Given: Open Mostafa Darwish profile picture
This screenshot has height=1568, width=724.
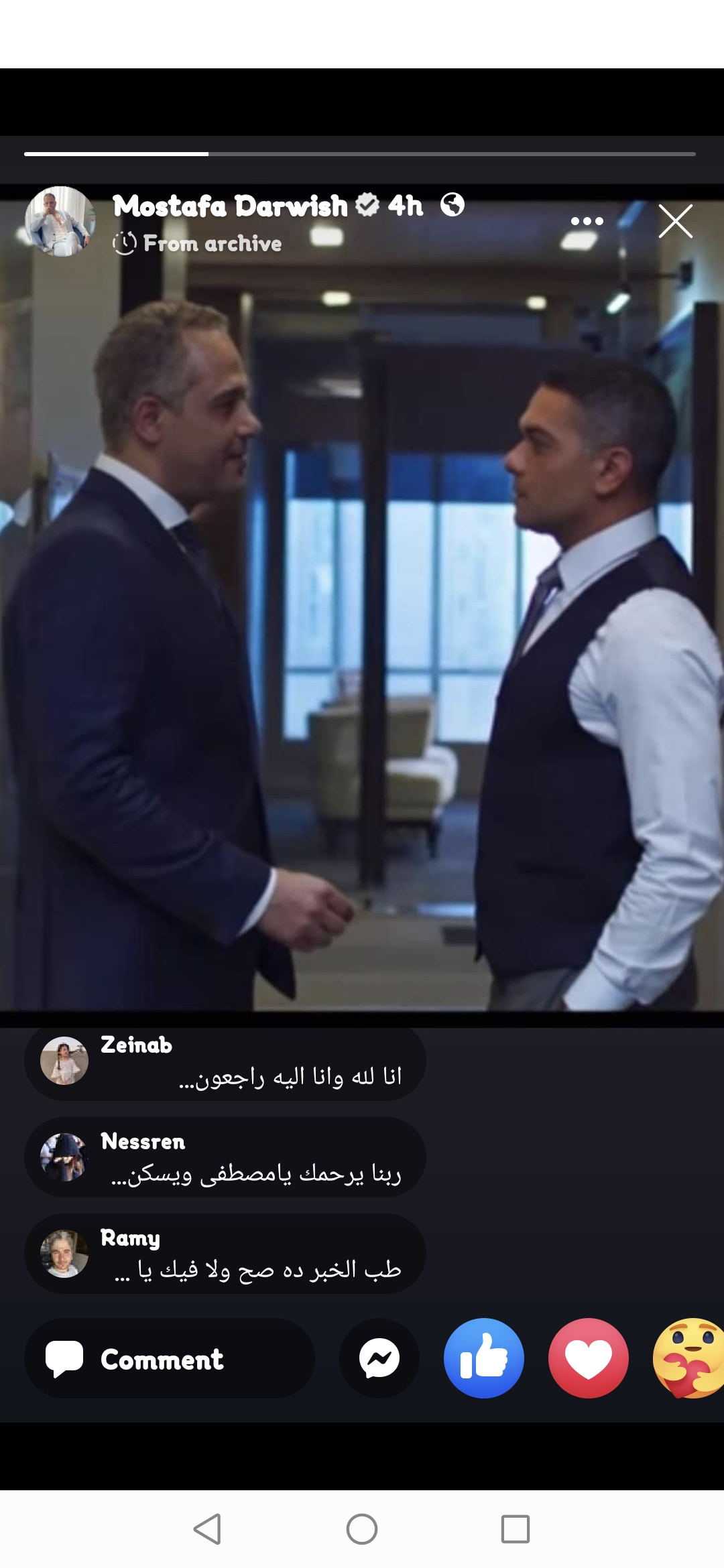Looking at the screenshot, I should click(x=60, y=221).
